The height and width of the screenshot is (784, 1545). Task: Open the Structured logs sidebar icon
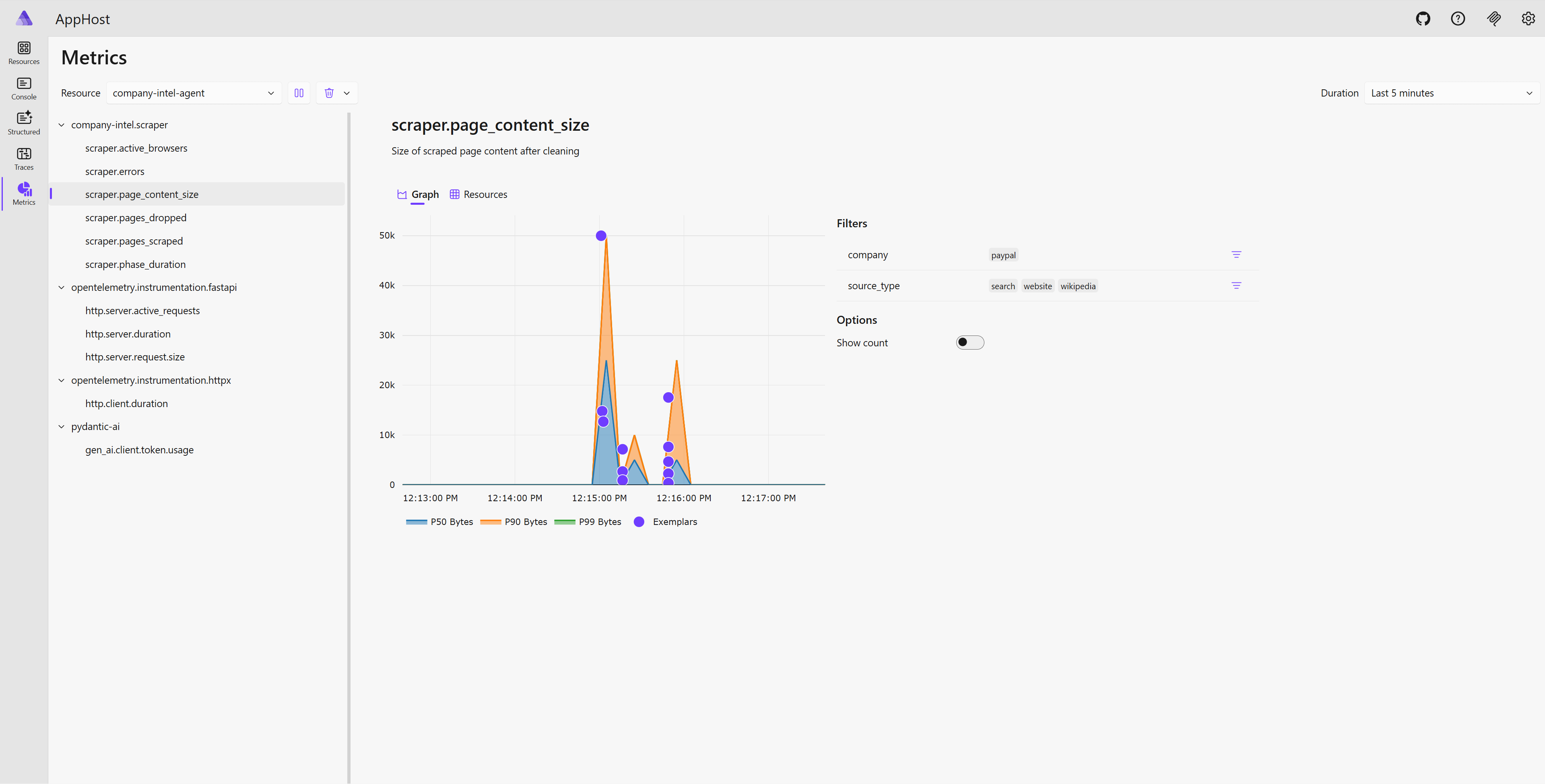pyautogui.click(x=24, y=123)
